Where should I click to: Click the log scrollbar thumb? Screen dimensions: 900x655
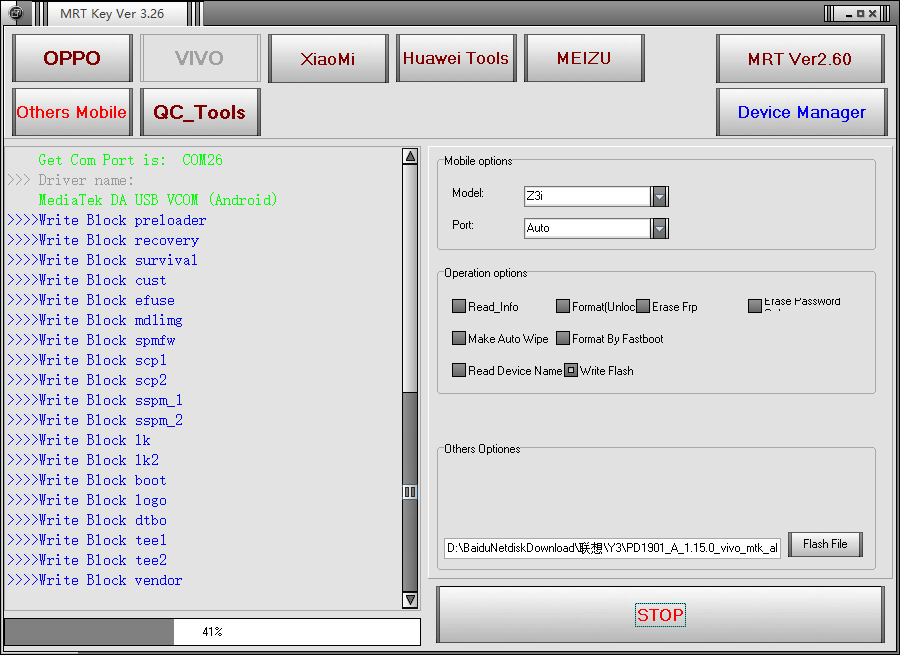(x=410, y=491)
